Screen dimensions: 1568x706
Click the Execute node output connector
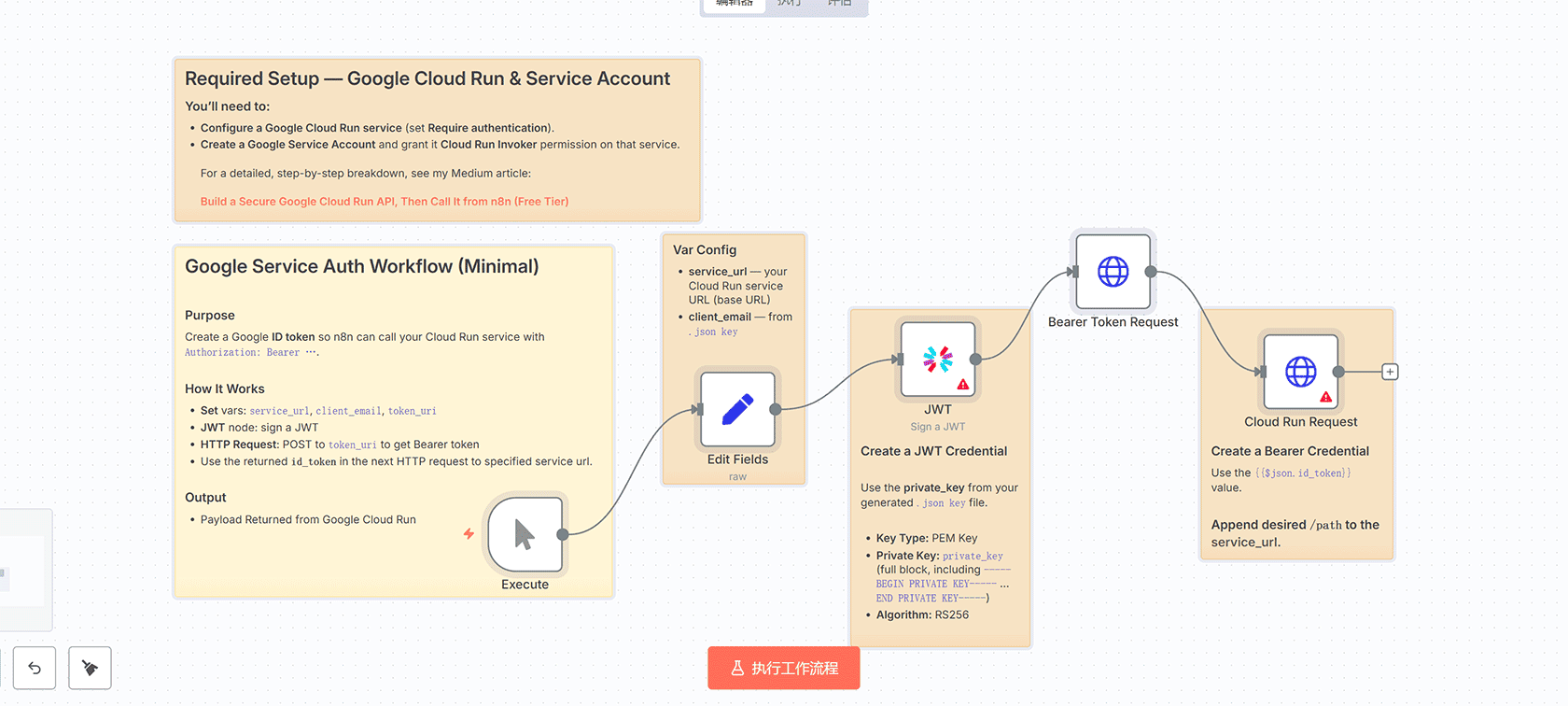point(563,534)
